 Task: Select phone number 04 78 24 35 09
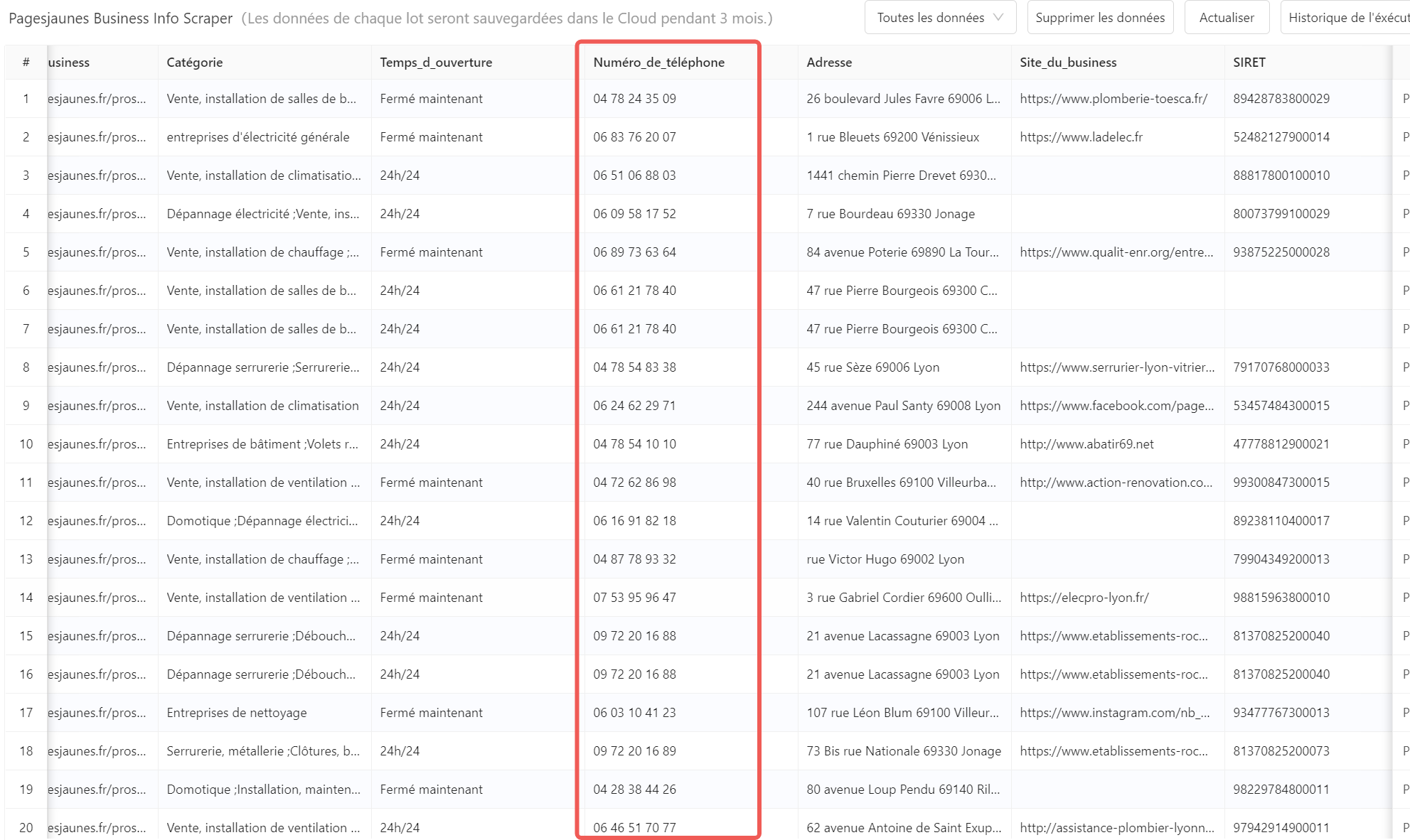[x=633, y=99]
